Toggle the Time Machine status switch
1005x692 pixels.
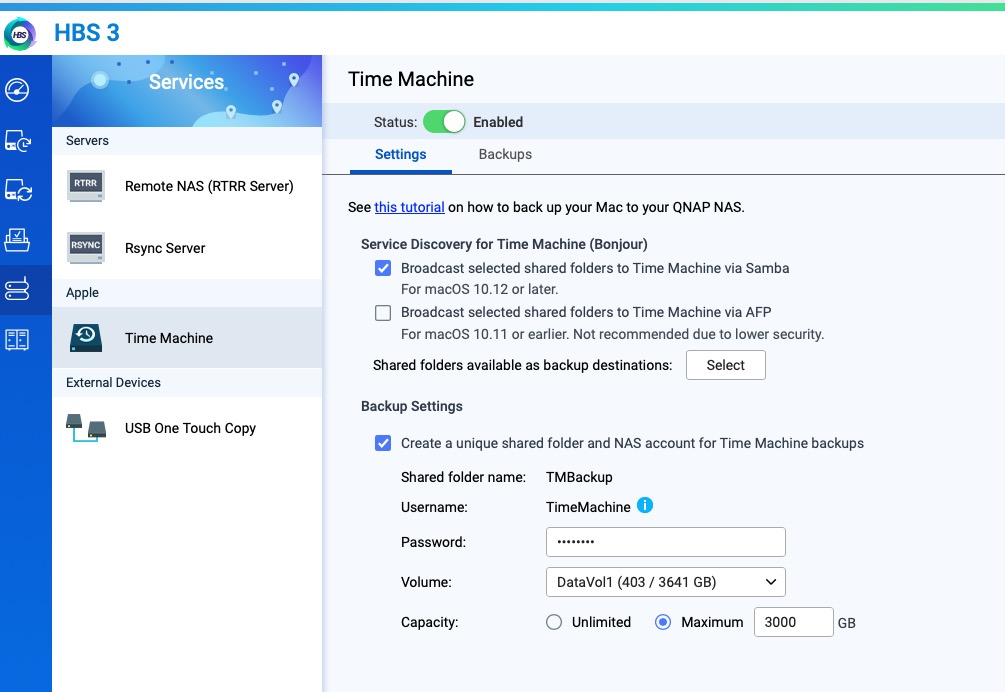[x=444, y=122]
